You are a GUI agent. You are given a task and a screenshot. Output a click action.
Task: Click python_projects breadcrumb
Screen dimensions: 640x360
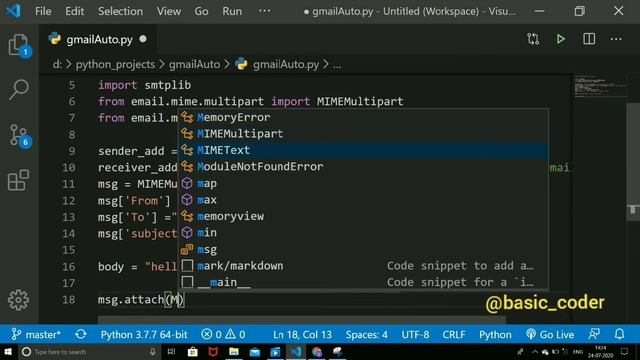[115, 64]
